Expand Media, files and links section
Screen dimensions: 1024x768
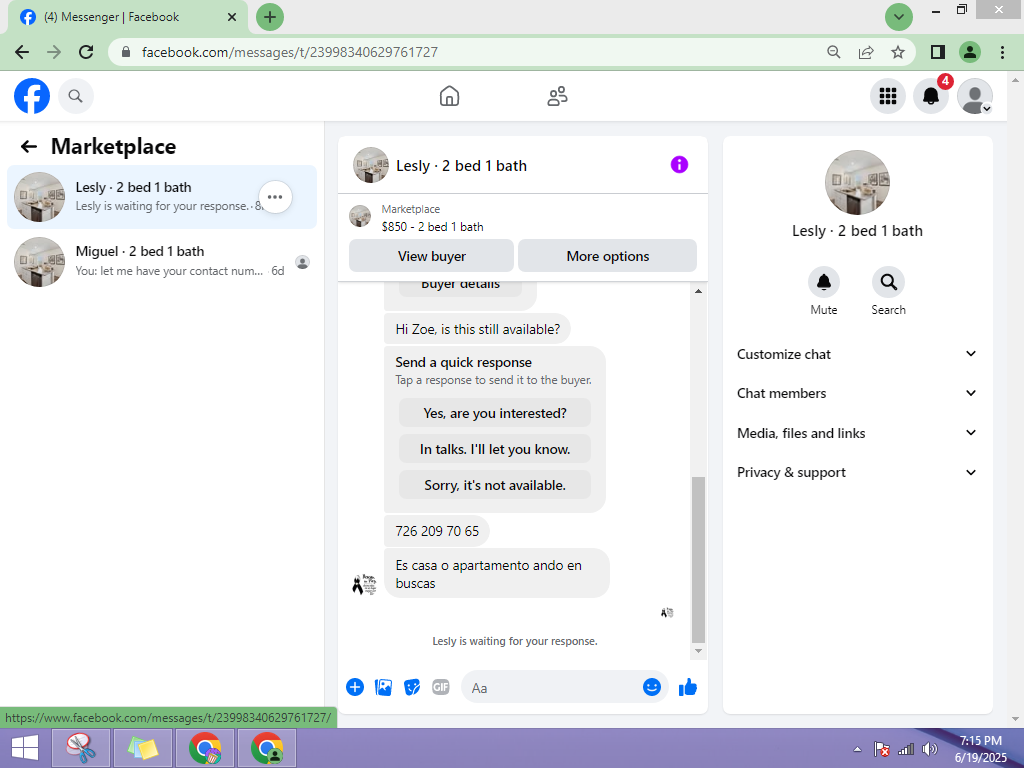(x=857, y=433)
